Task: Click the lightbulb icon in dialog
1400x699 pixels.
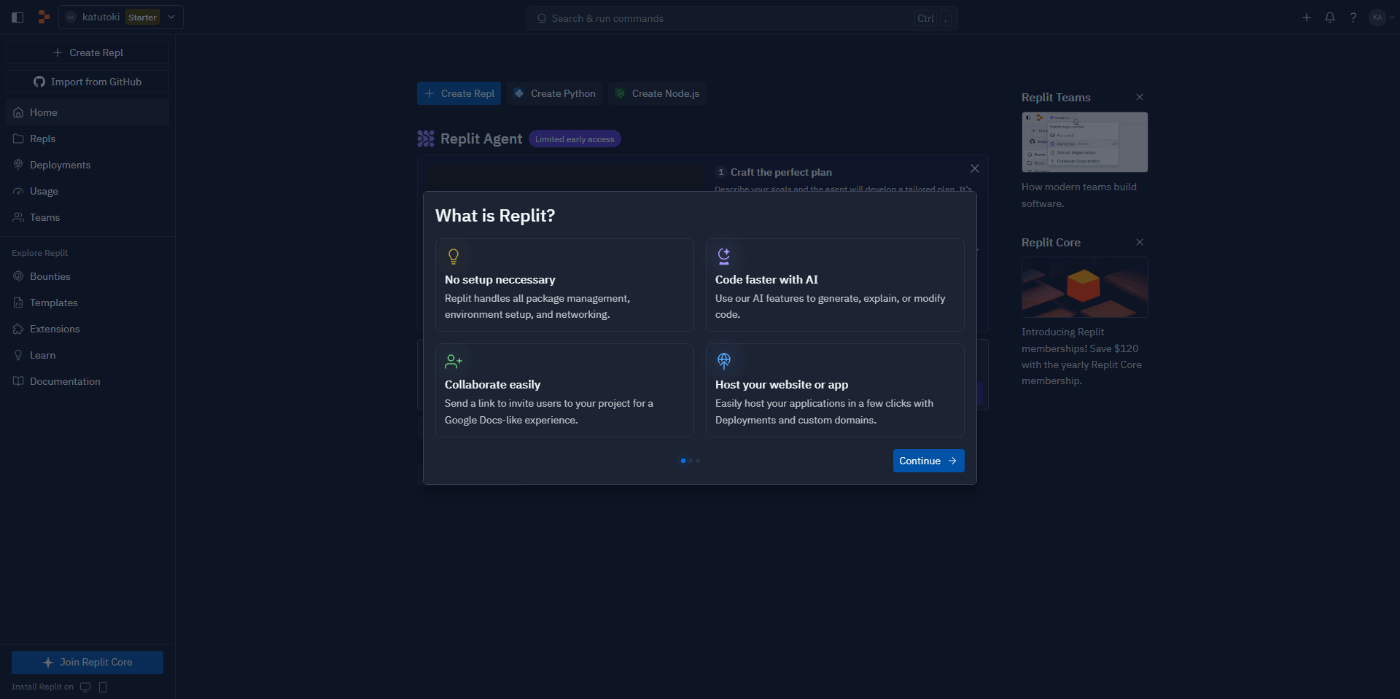Action: 453,256
